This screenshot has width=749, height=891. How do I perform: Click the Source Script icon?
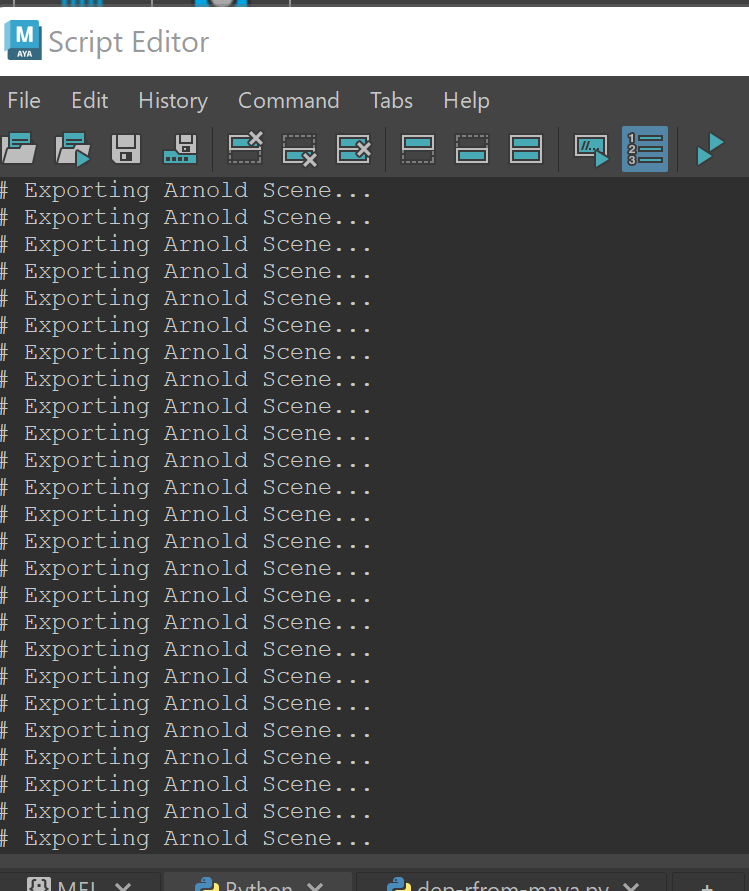[73, 149]
